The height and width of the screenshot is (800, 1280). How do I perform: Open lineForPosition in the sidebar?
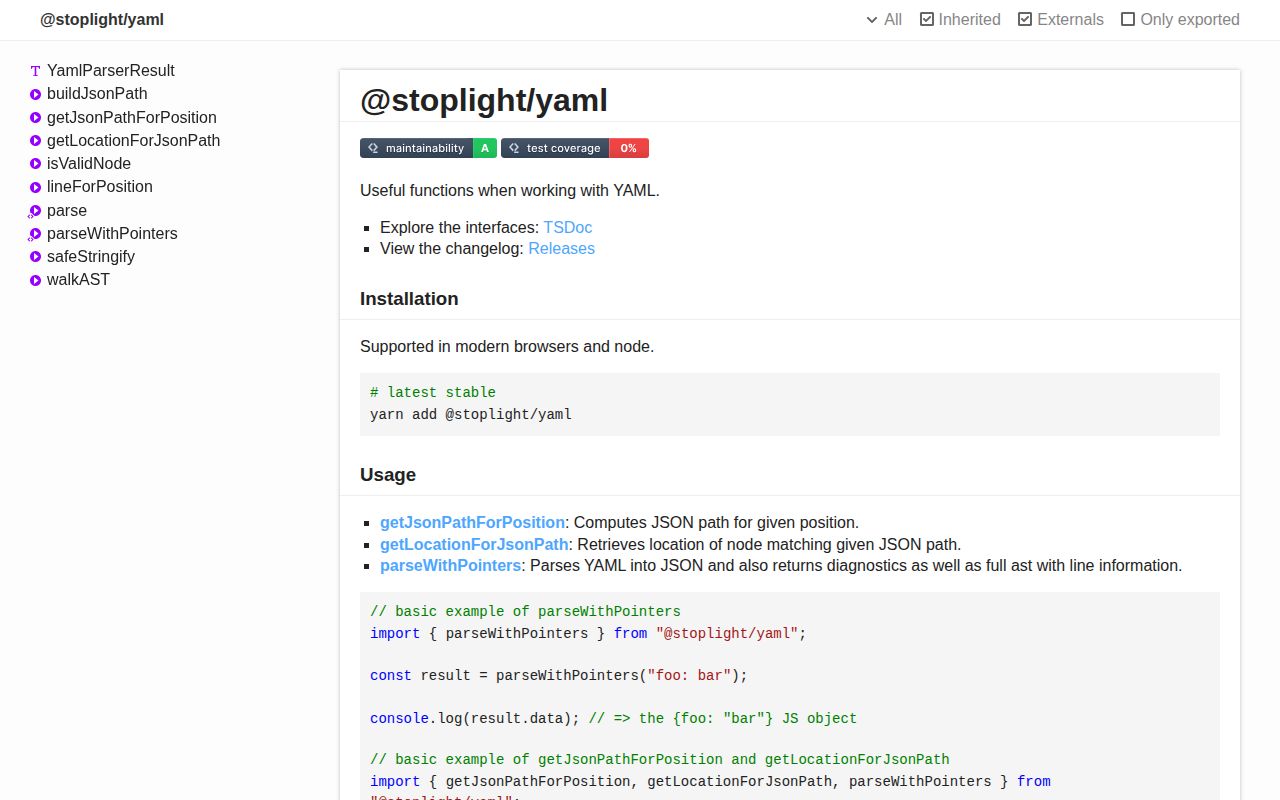pyautogui.click(x=100, y=187)
